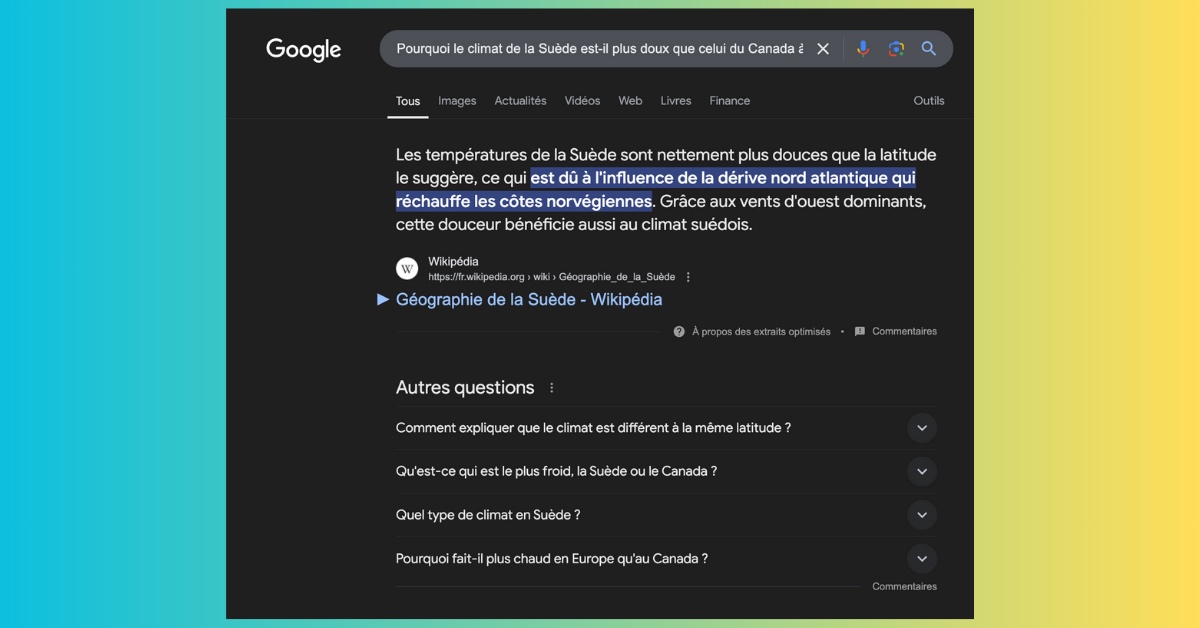Click text Comment expliquer que le climat est différent

tap(594, 428)
